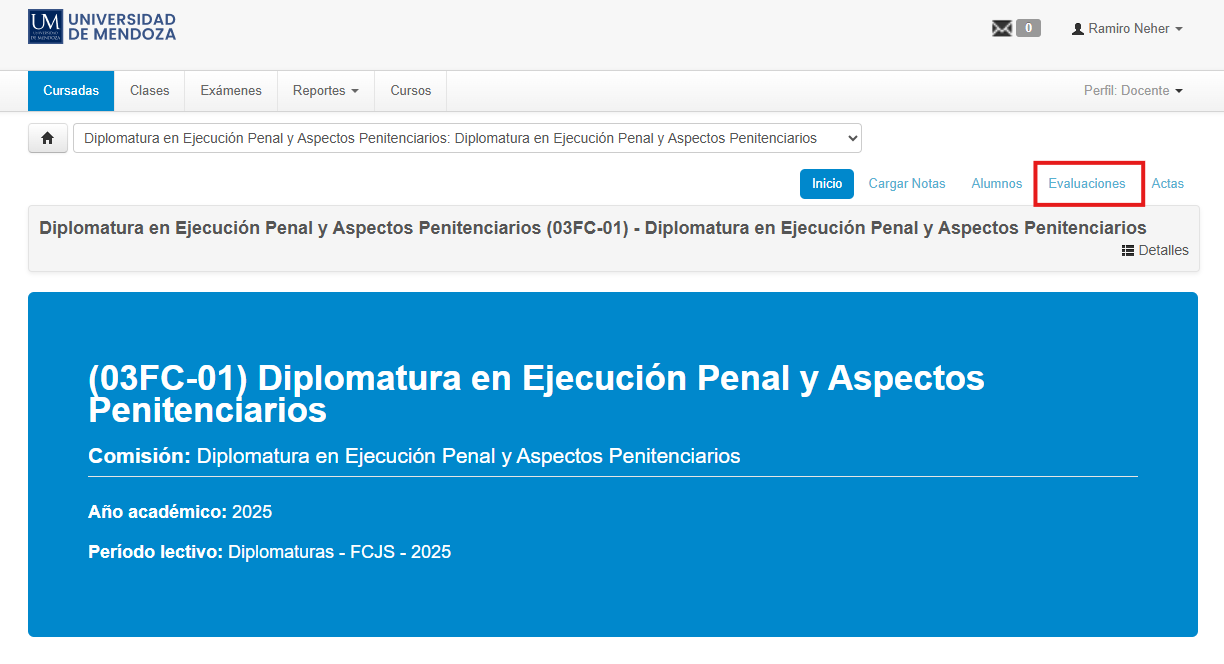Click the gray panel course title heading
This screenshot has width=1224, height=664.
point(592,227)
